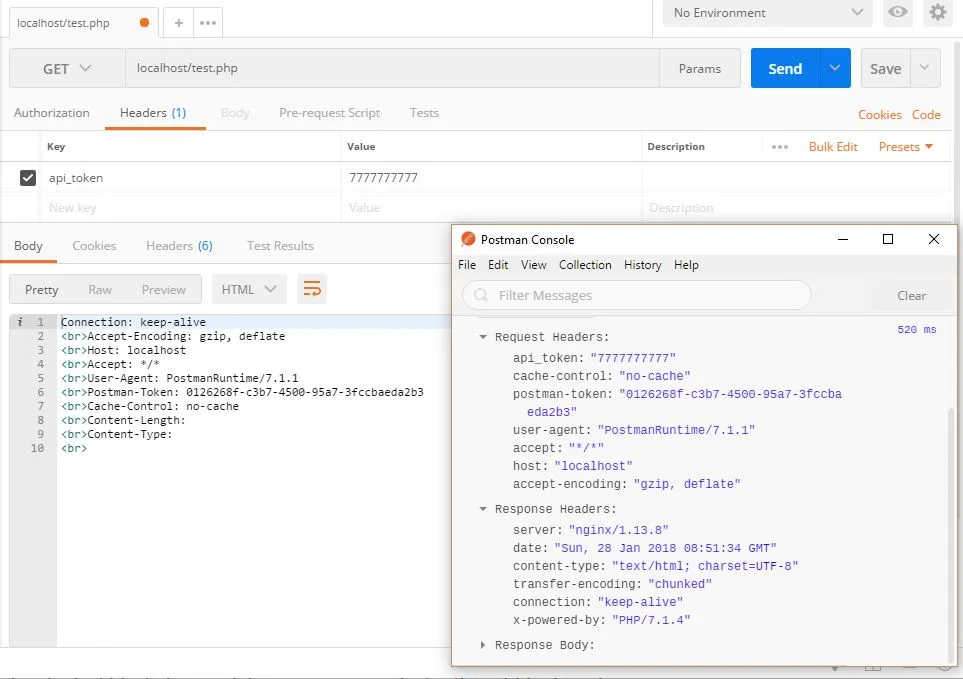Open the Pre-request Script tab
This screenshot has width=963, height=679.
click(x=329, y=113)
